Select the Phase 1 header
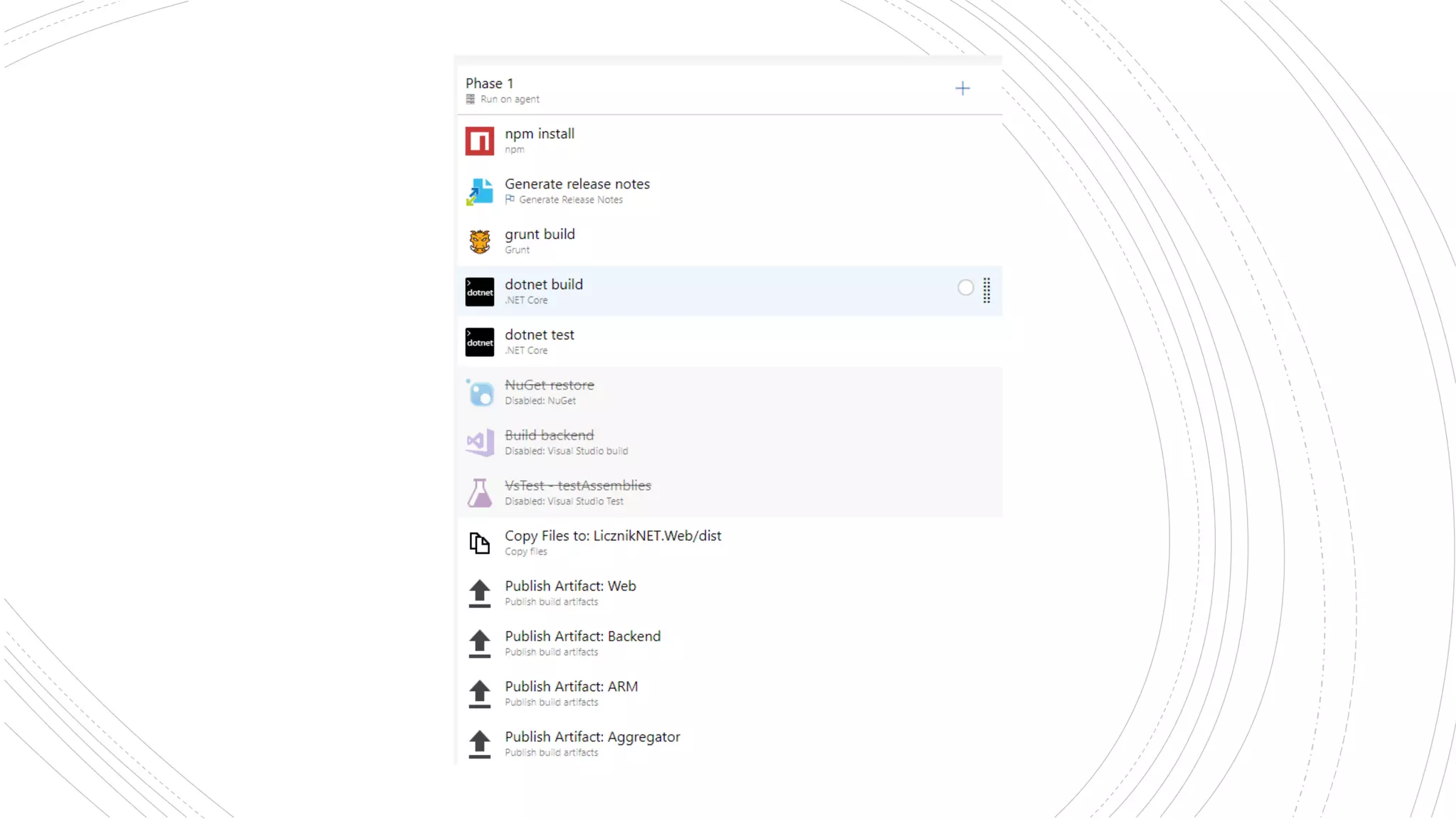1456x819 pixels. 489,84
